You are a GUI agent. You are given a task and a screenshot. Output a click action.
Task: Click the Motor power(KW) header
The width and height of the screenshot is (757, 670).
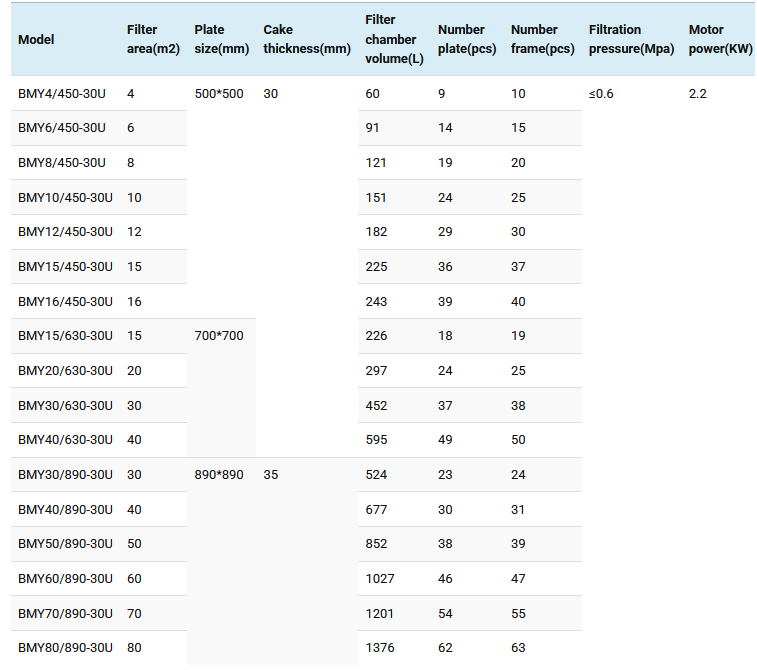720,40
